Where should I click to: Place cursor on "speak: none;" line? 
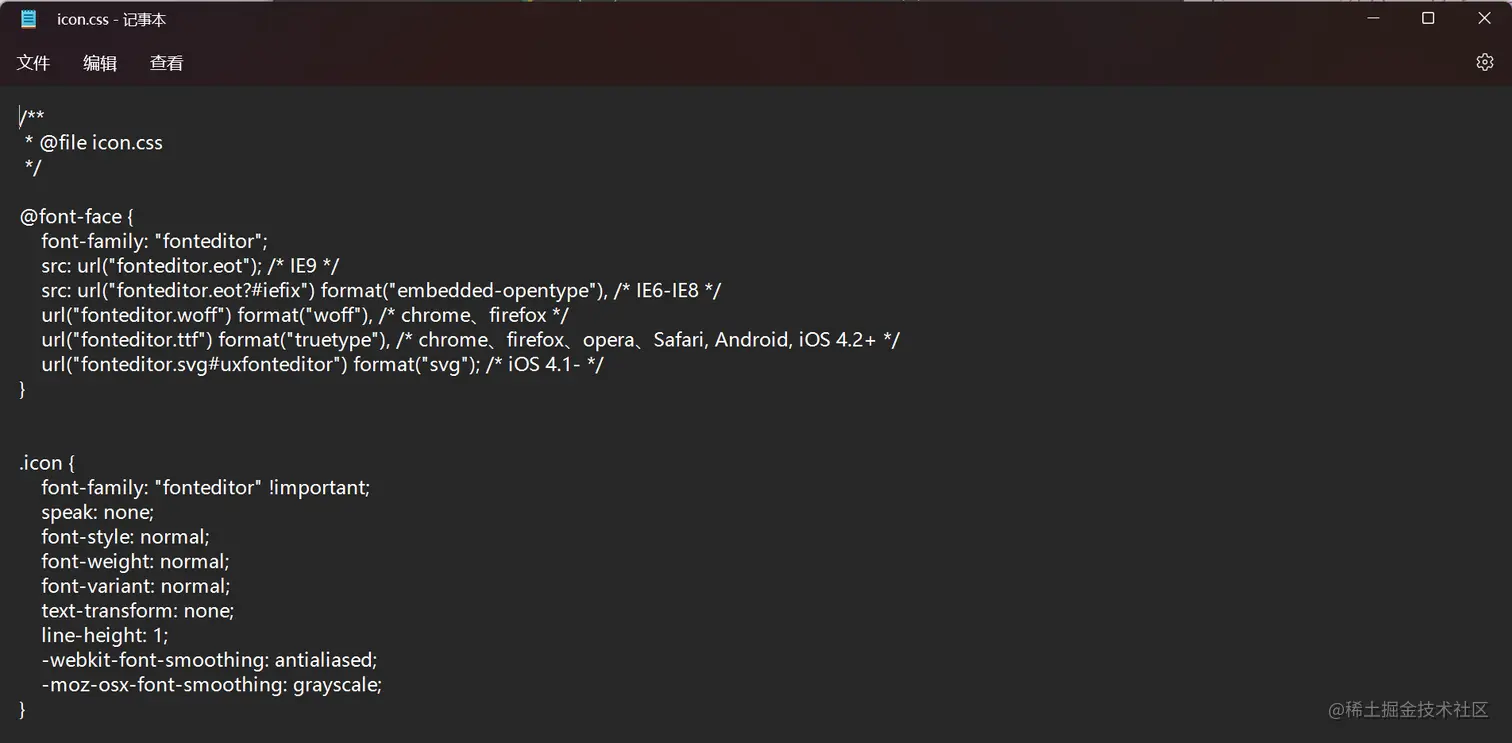97,512
